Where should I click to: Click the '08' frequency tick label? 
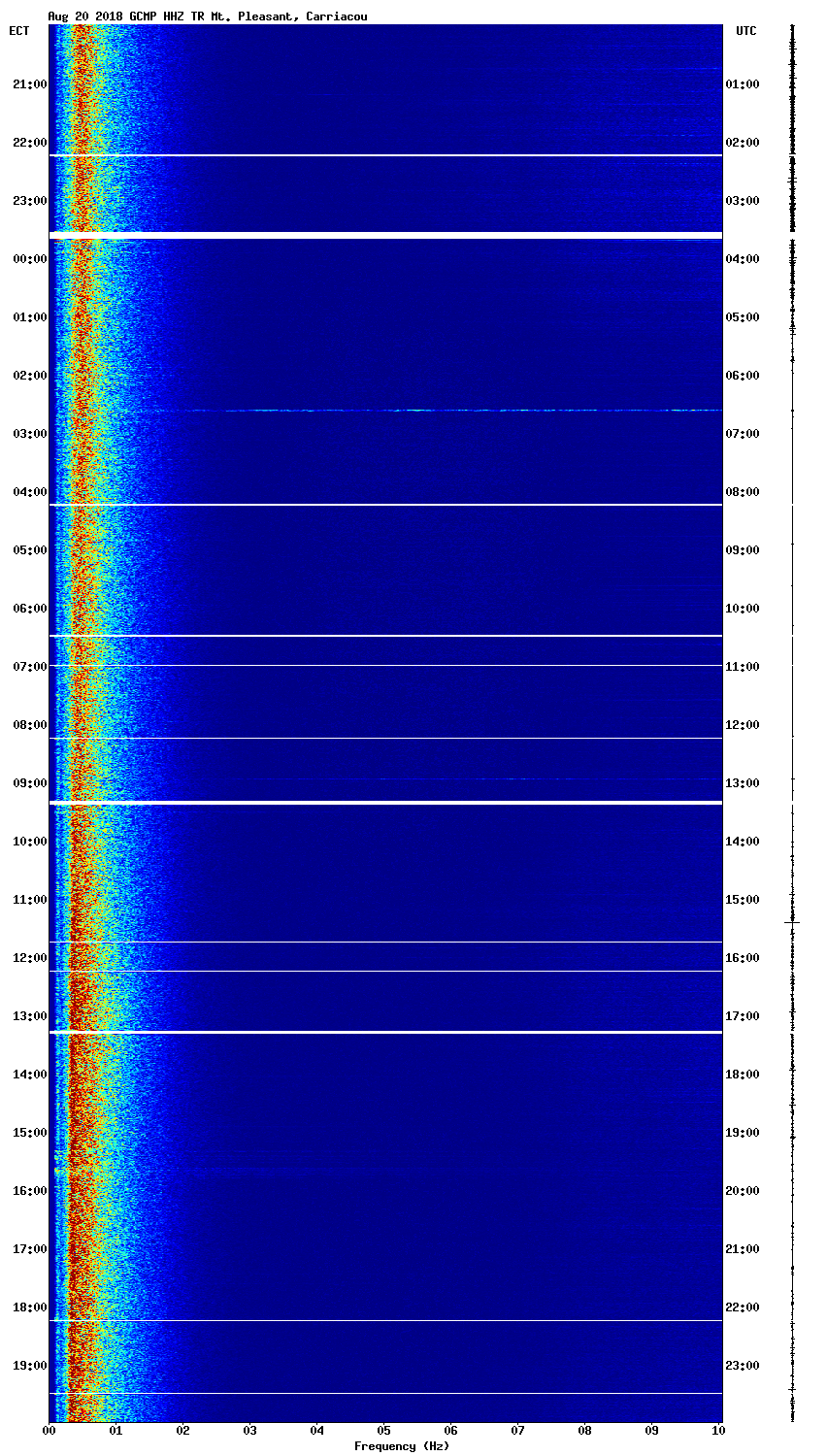(x=585, y=1431)
